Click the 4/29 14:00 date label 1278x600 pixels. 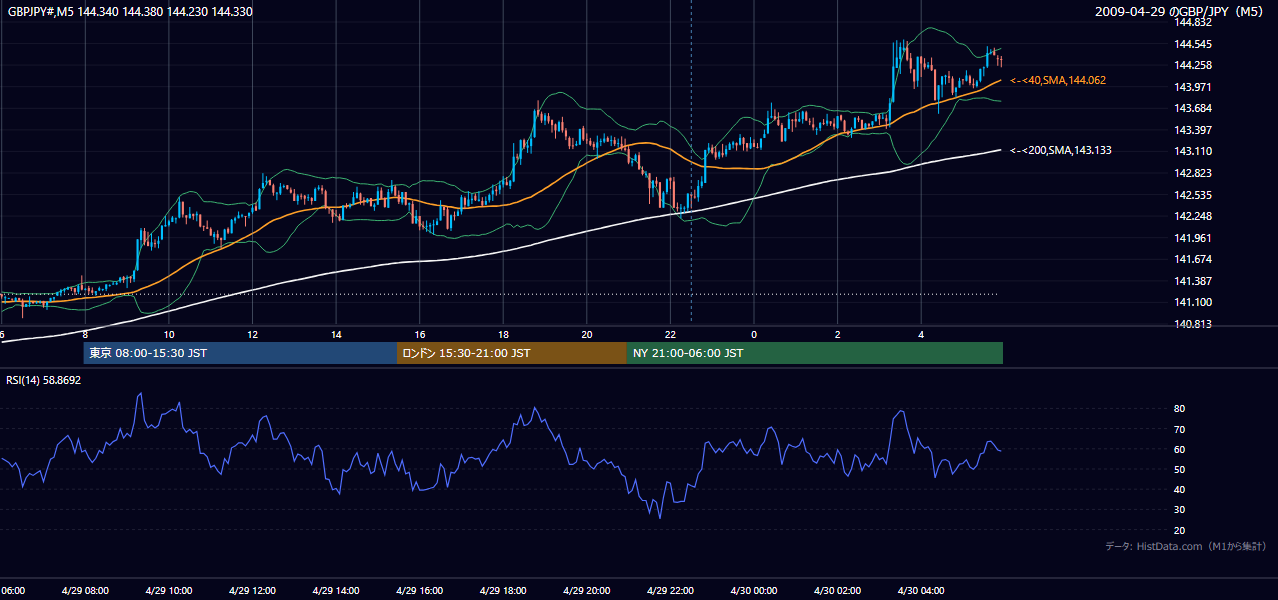click(336, 591)
